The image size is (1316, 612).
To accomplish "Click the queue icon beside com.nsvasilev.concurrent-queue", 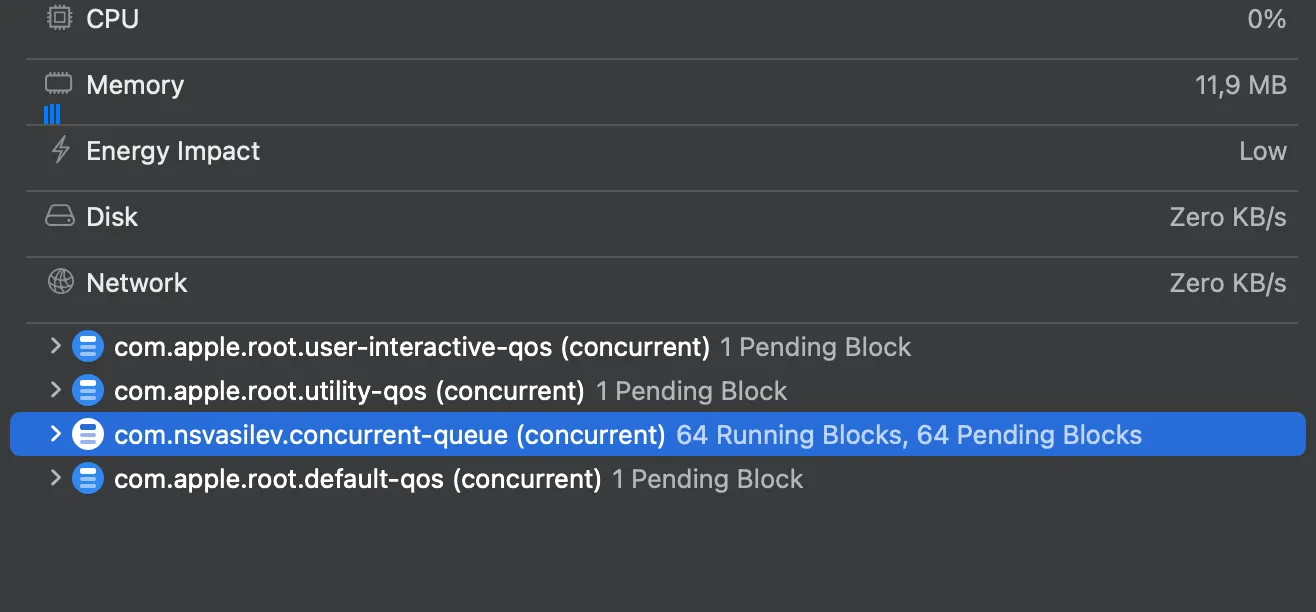I will [x=87, y=434].
